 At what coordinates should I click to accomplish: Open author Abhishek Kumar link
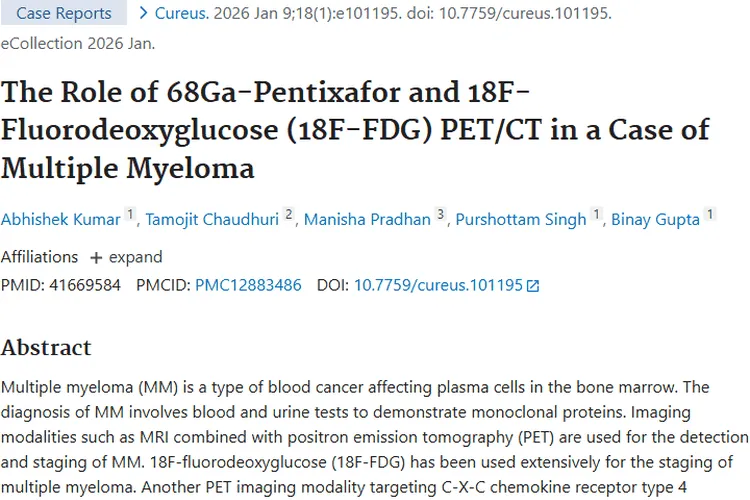coord(59,219)
